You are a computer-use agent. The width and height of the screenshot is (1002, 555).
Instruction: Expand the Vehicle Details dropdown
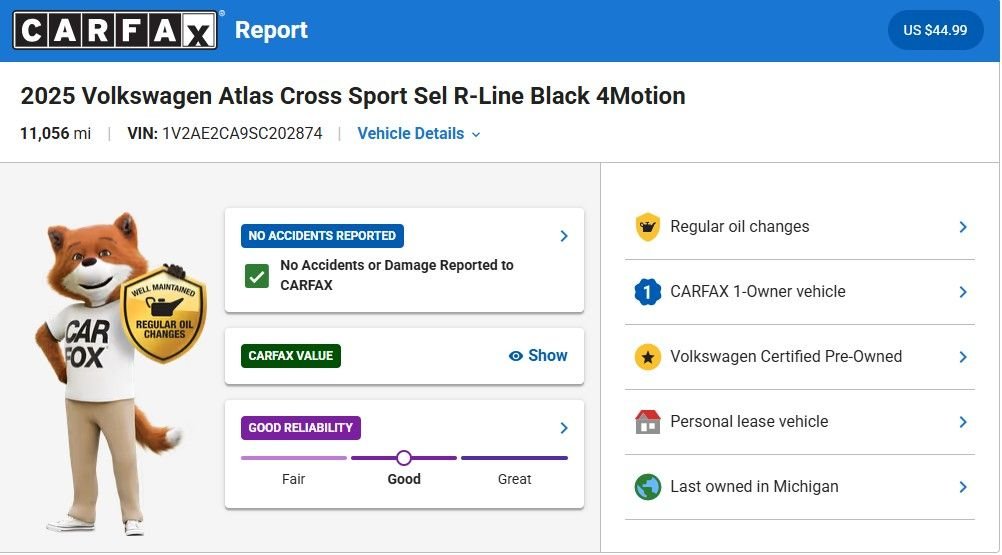click(419, 134)
